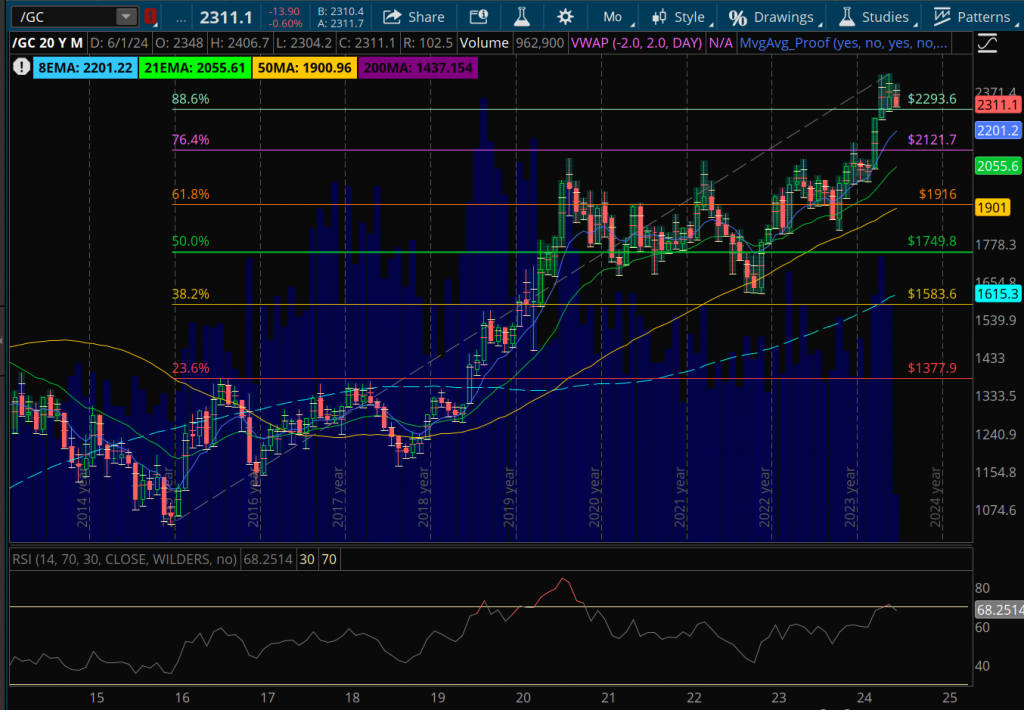Click the $1583.6 Fibonacci price label
Screen dimensions: 1024x710
click(932, 294)
